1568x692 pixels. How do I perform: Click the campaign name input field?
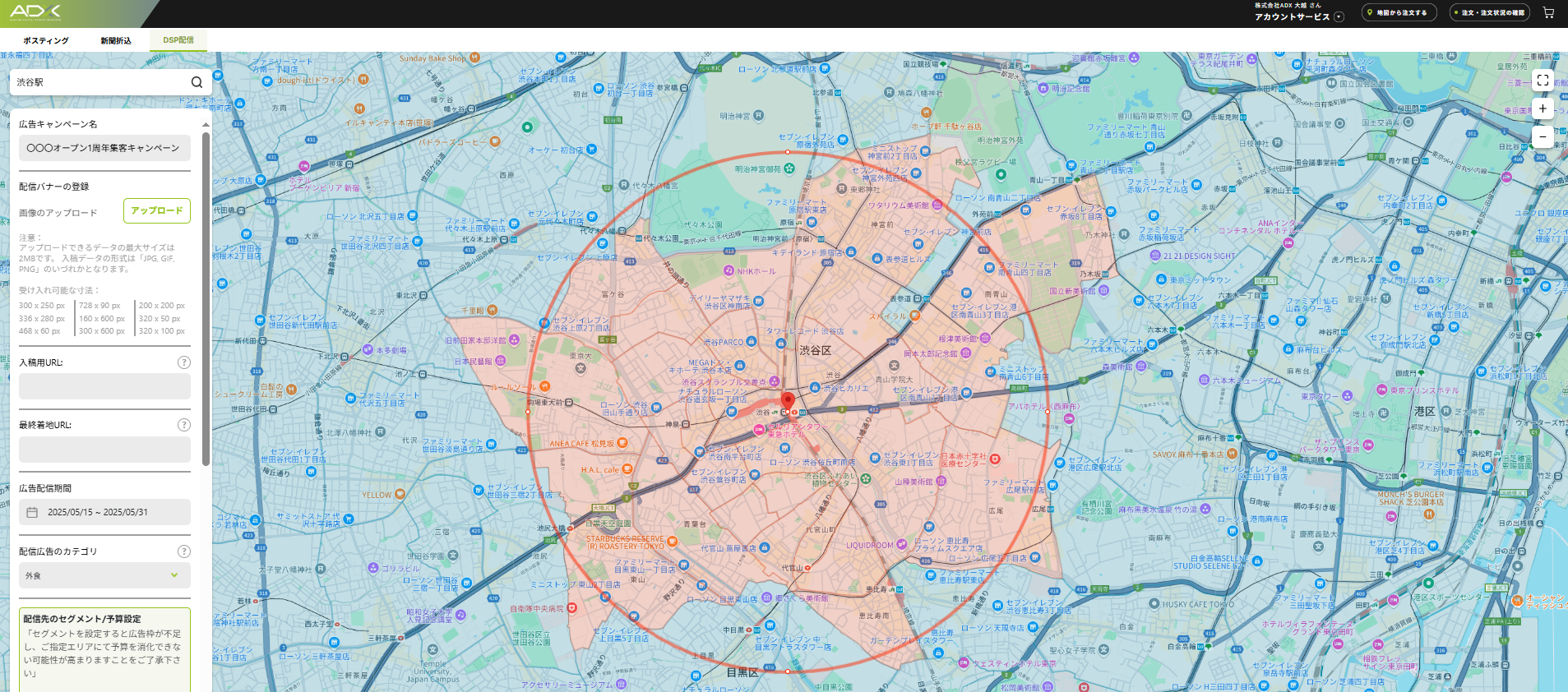[x=104, y=148]
